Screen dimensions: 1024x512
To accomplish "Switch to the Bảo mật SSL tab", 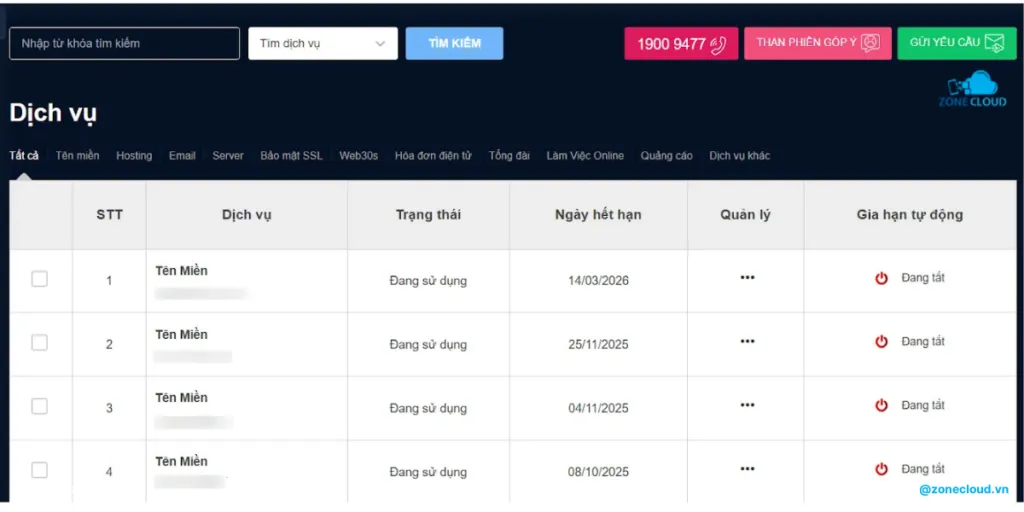I will (x=291, y=155).
